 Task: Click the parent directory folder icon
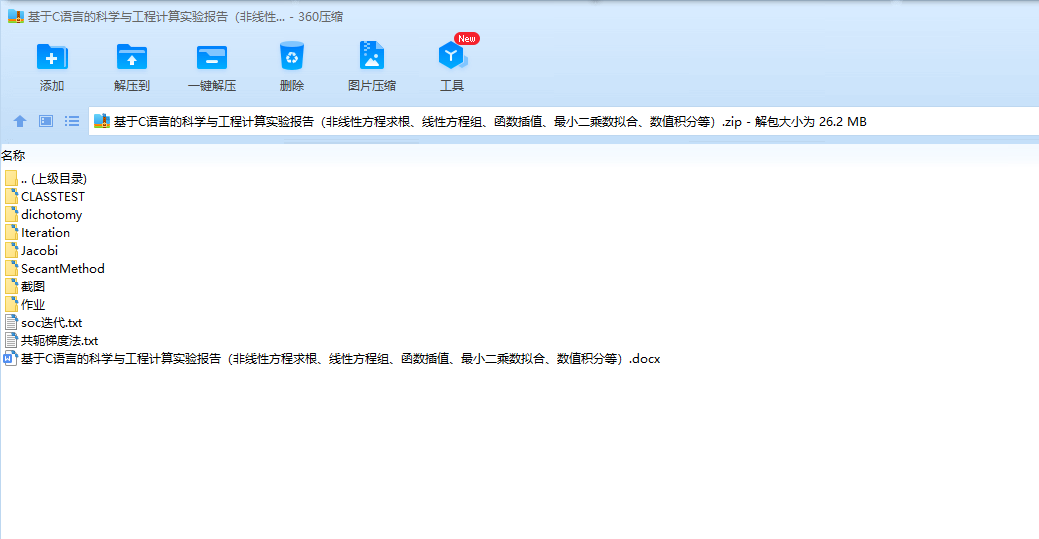[x=11, y=178]
